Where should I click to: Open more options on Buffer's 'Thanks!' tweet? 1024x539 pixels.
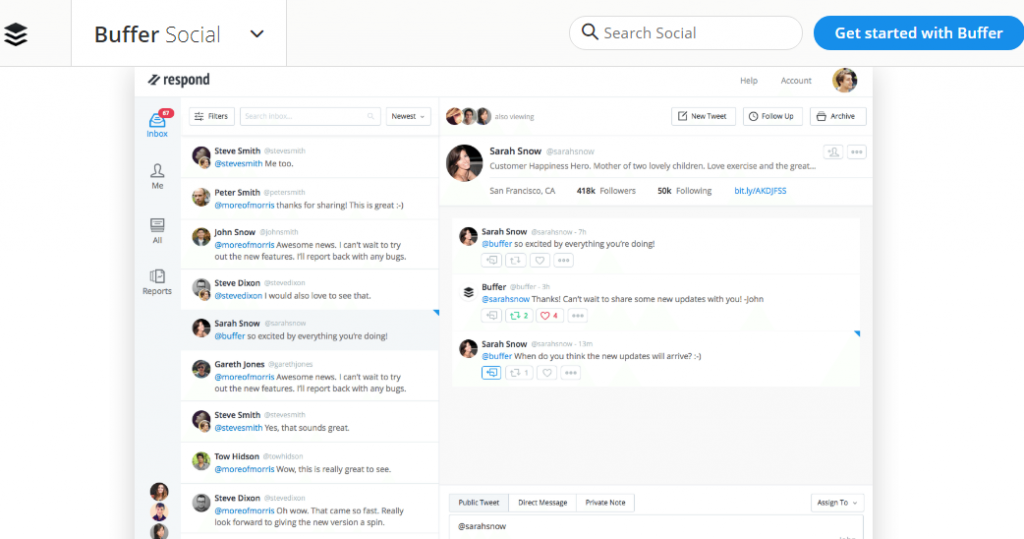point(577,316)
